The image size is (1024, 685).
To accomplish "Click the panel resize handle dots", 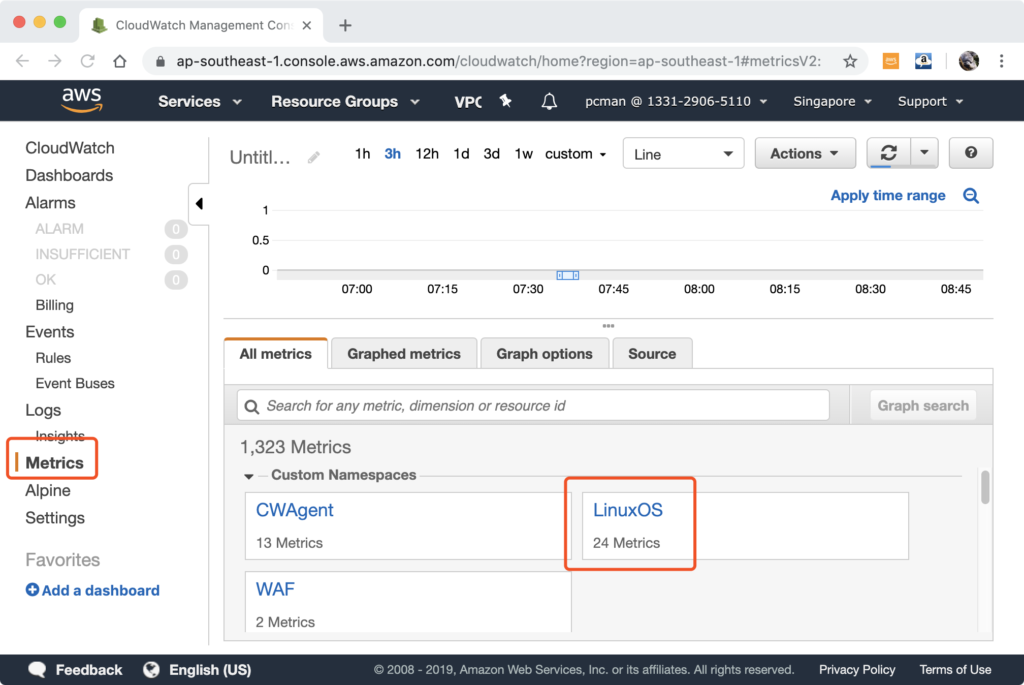I will [608, 325].
